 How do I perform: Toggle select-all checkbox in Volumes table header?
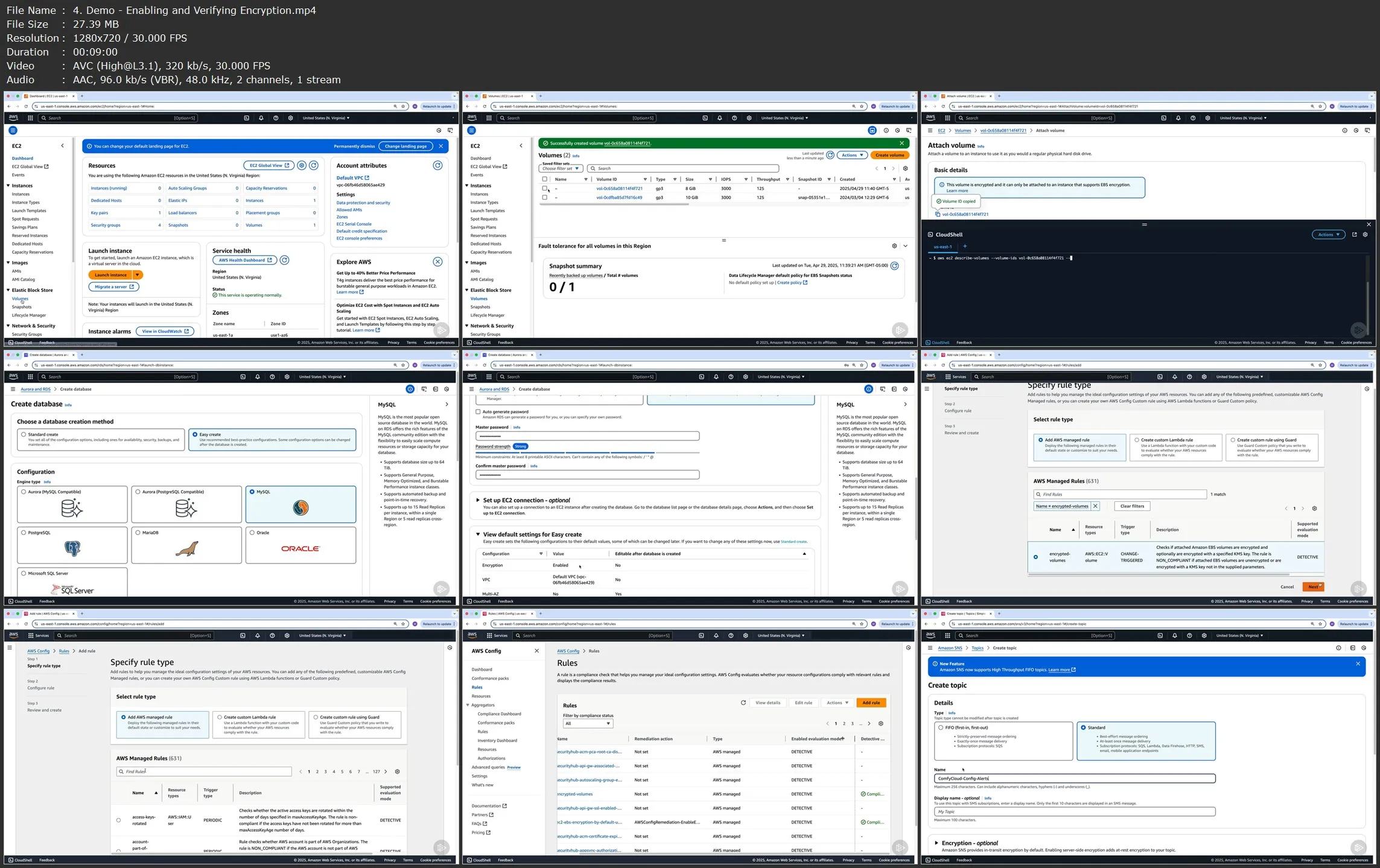545,179
